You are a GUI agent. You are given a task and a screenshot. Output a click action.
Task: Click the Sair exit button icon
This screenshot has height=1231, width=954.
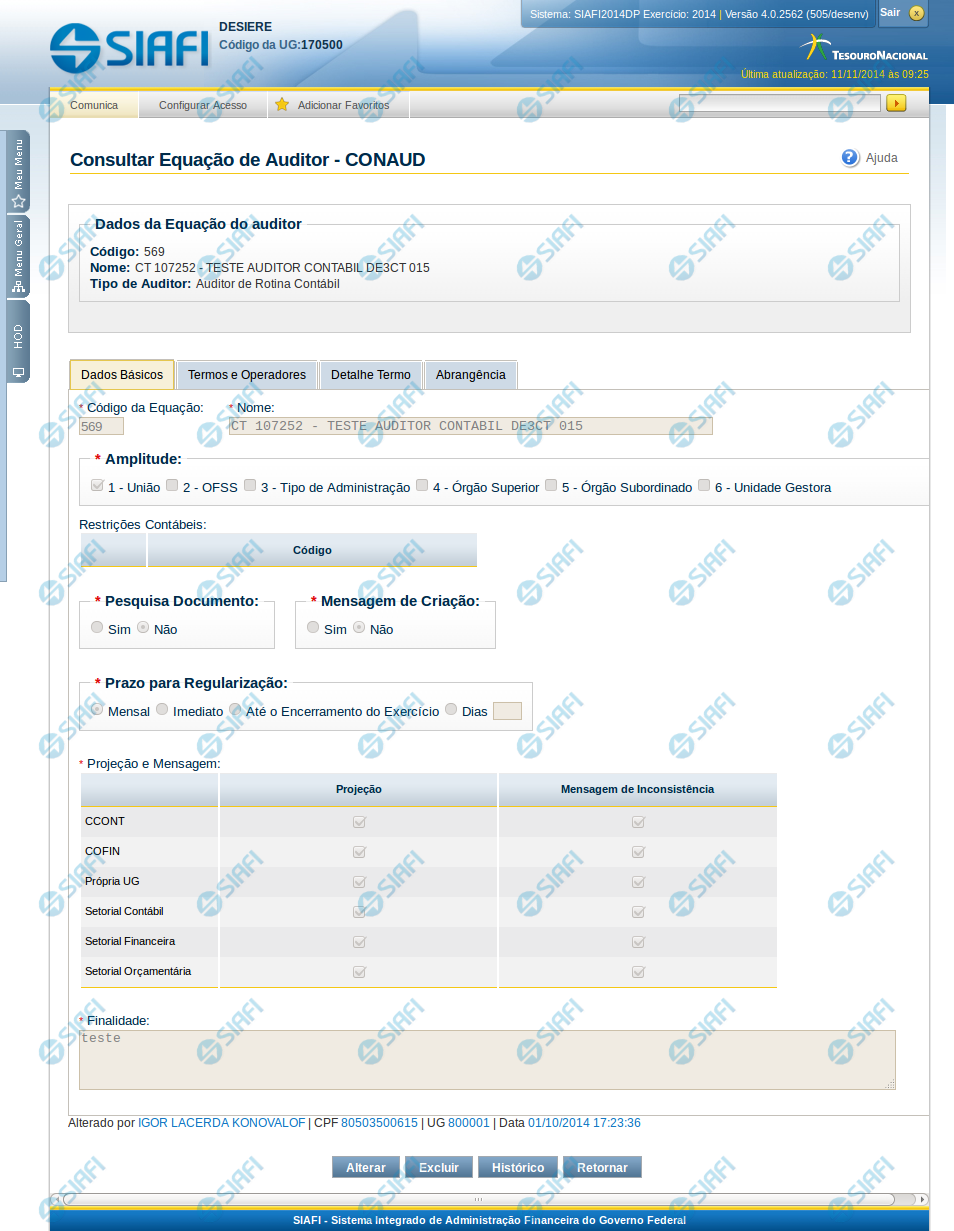pyautogui.click(x=916, y=13)
